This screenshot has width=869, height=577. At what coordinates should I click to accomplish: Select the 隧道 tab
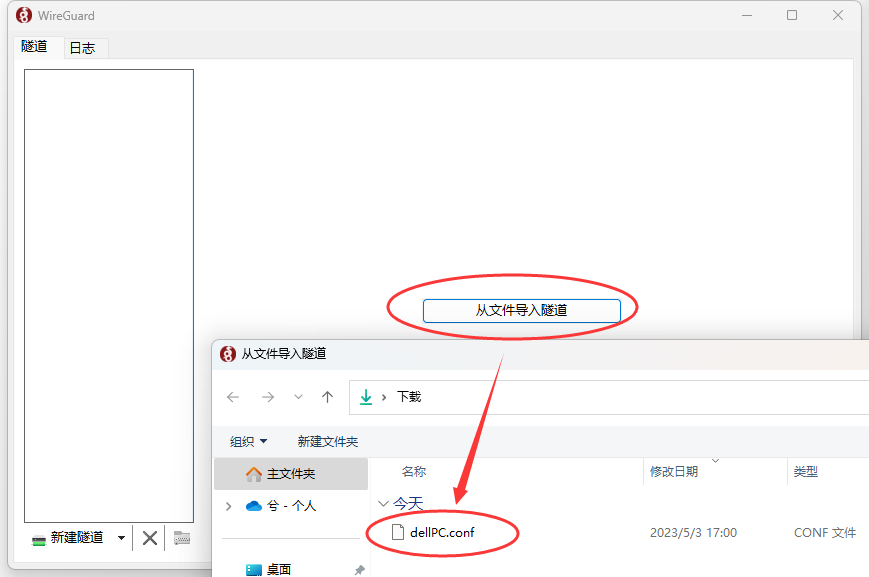34,47
